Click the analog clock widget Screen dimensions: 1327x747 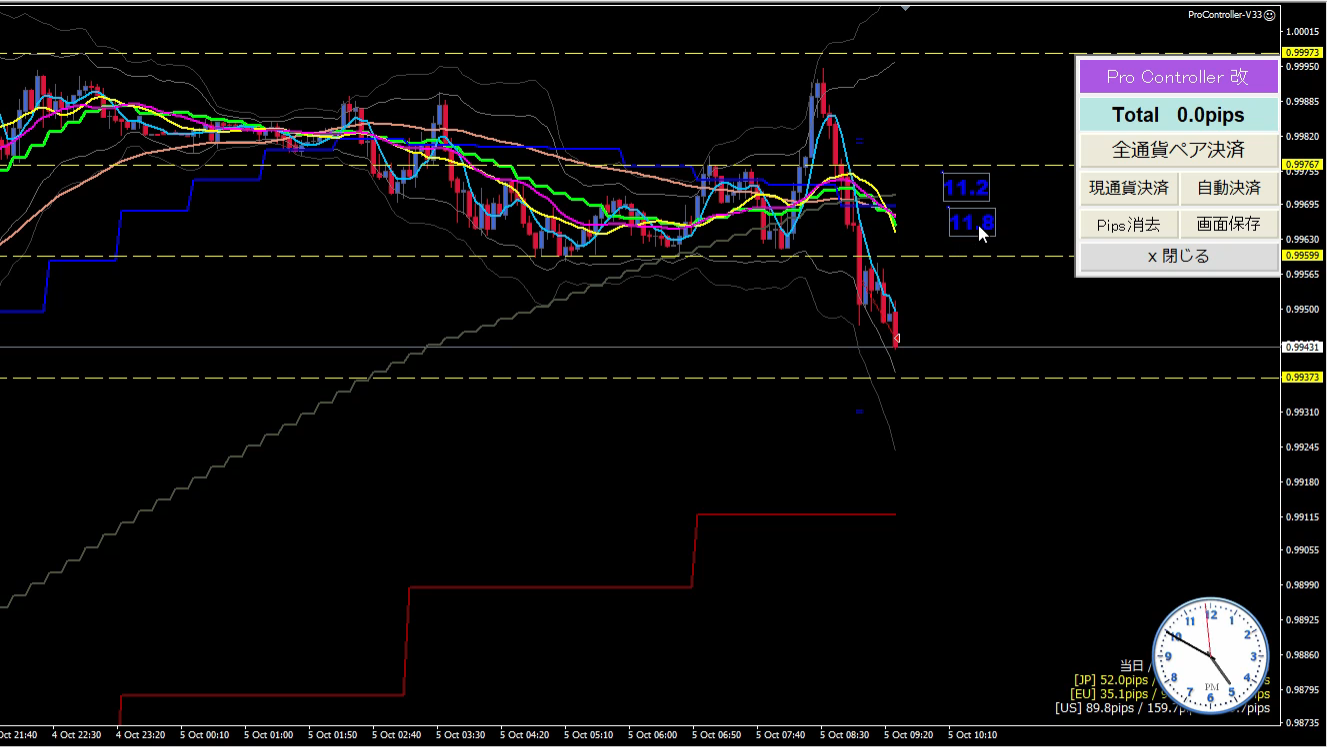(1210, 656)
